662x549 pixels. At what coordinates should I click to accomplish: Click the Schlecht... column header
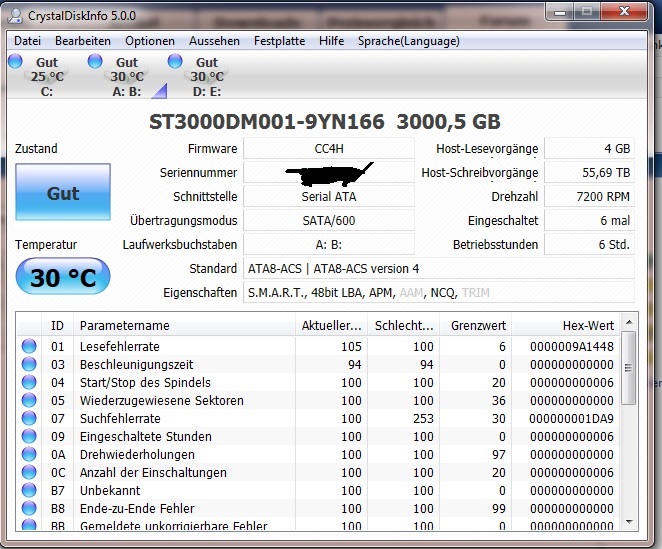(404, 326)
